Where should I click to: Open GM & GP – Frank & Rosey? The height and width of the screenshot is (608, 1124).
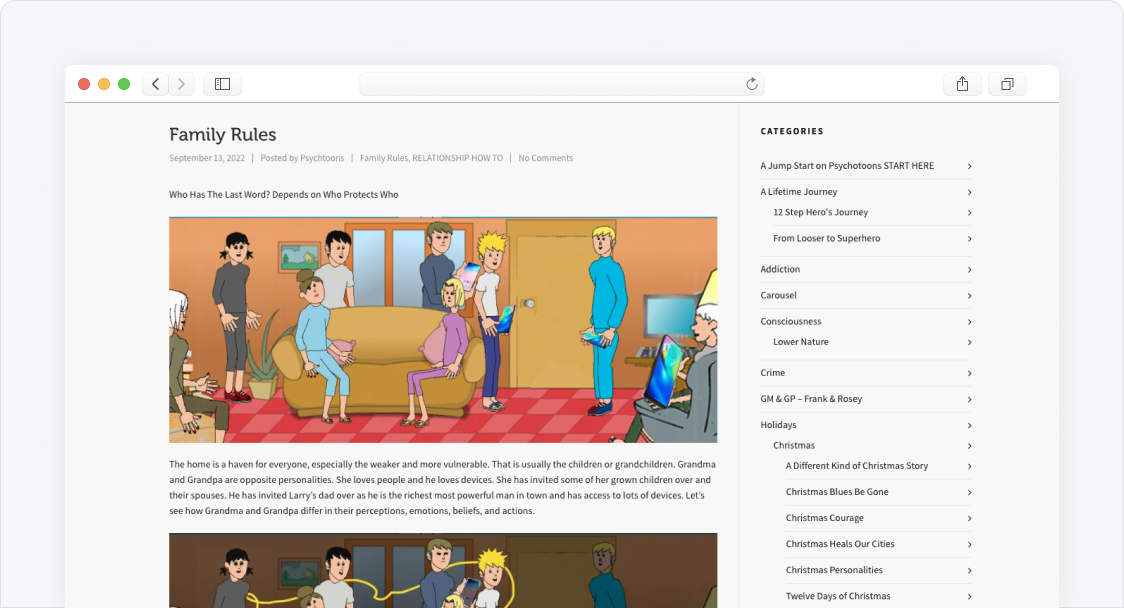coord(810,399)
